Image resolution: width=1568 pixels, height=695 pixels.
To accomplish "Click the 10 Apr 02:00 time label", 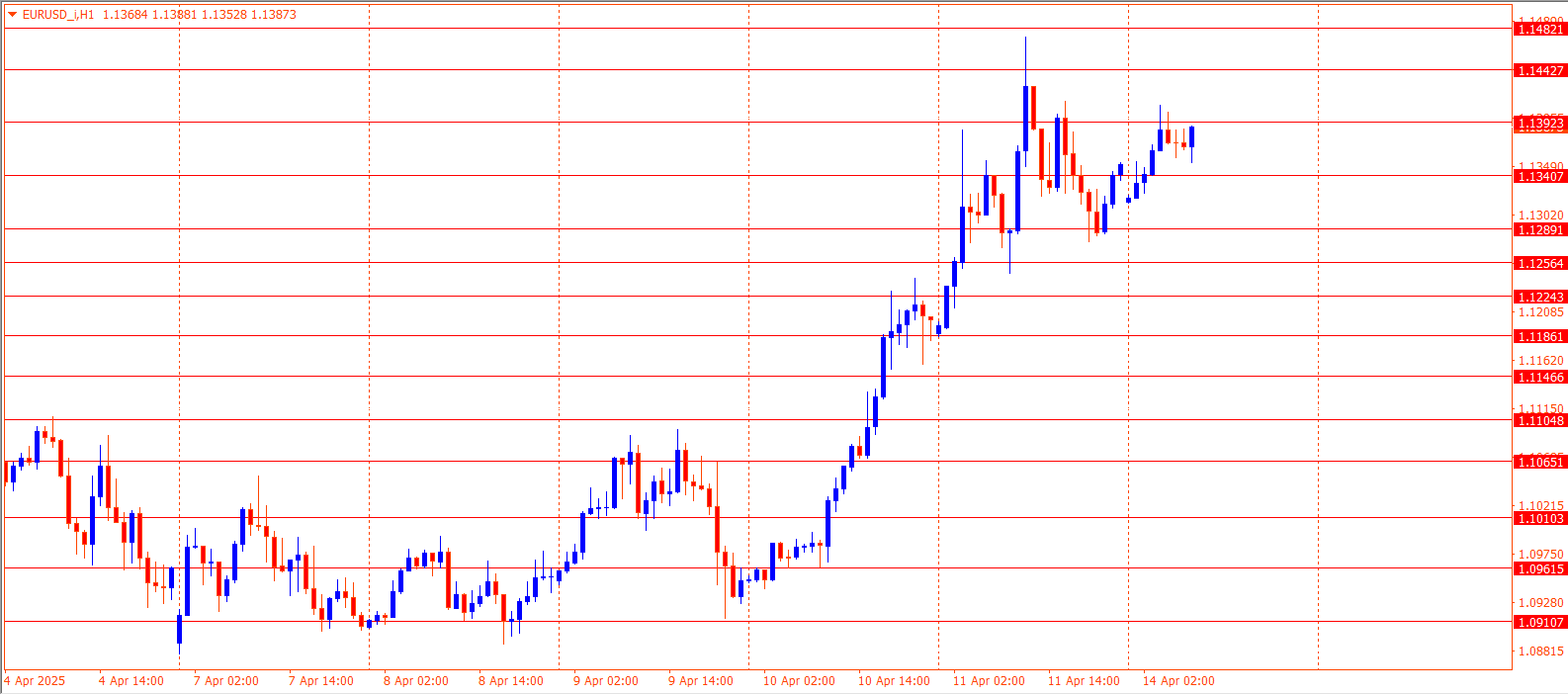I will coord(799,681).
